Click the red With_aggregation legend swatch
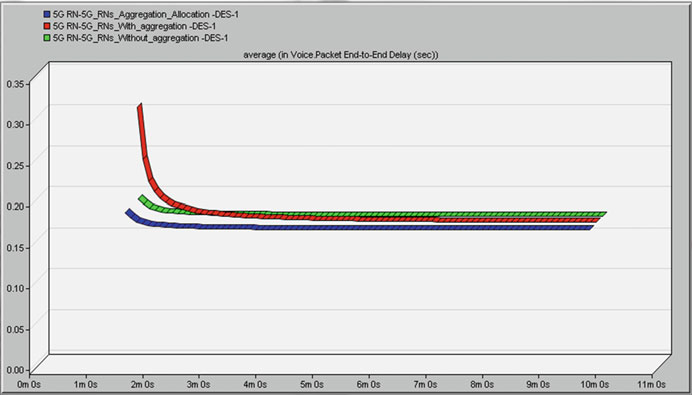692x395 pixels. point(47,26)
